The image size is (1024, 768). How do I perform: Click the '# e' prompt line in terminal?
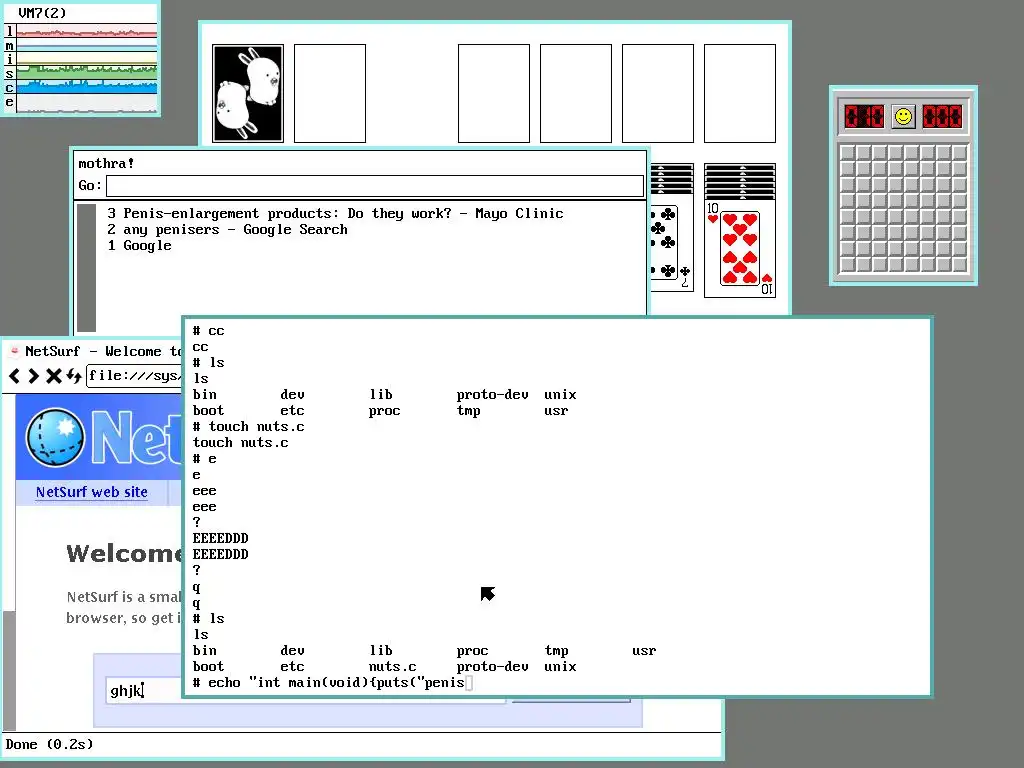point(204,458)
